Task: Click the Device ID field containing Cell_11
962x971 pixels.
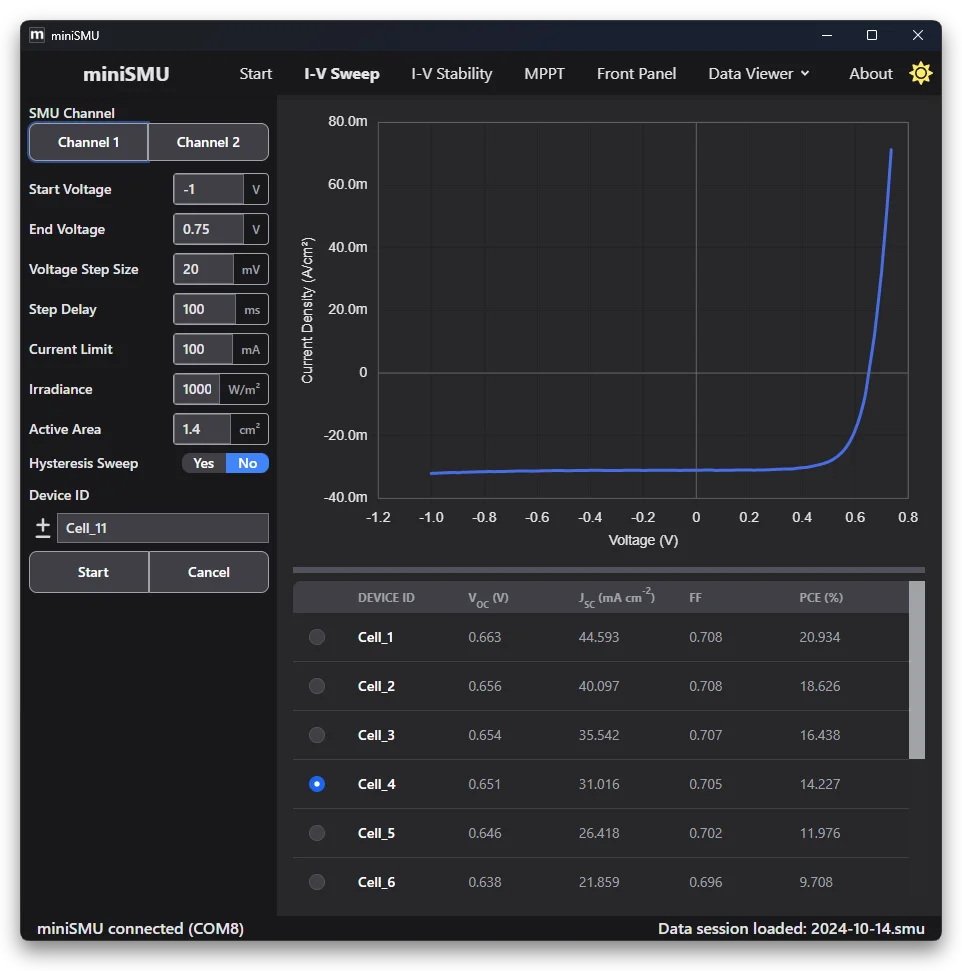Action: click(163, 528)
